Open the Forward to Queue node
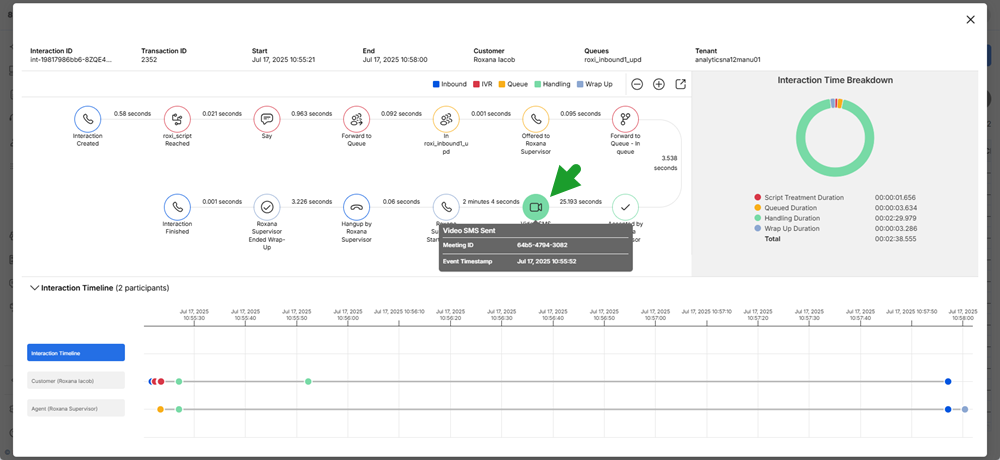 click(357, 119)
